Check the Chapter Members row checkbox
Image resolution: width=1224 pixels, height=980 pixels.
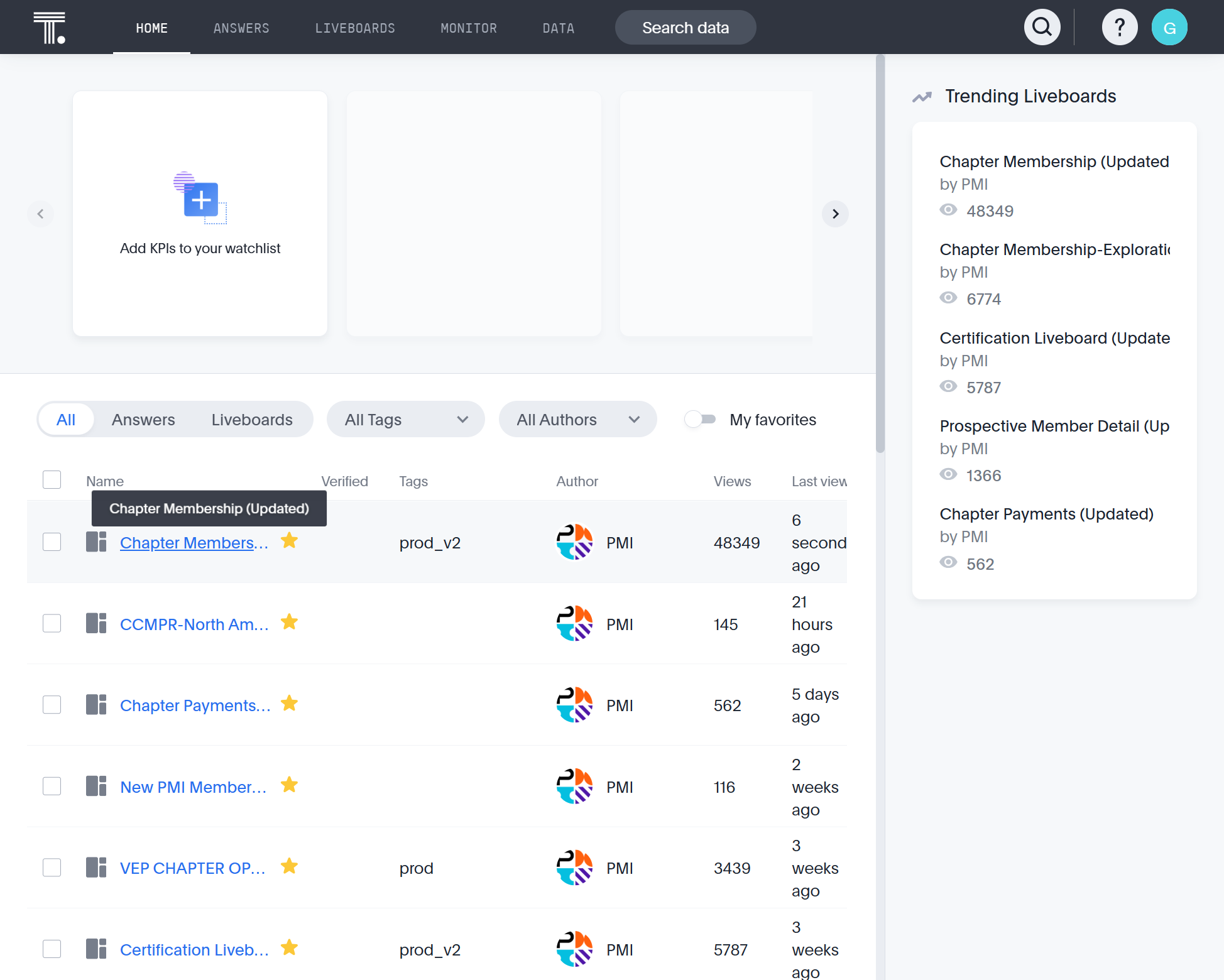click(52, 542)
